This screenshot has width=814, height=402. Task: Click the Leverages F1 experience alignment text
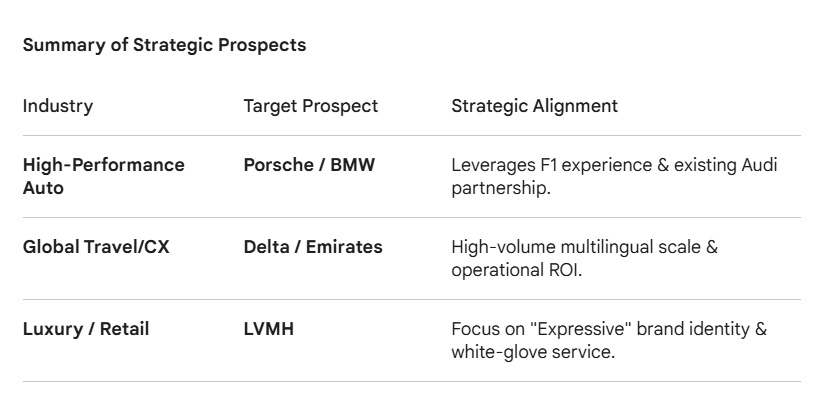point(614,176)
